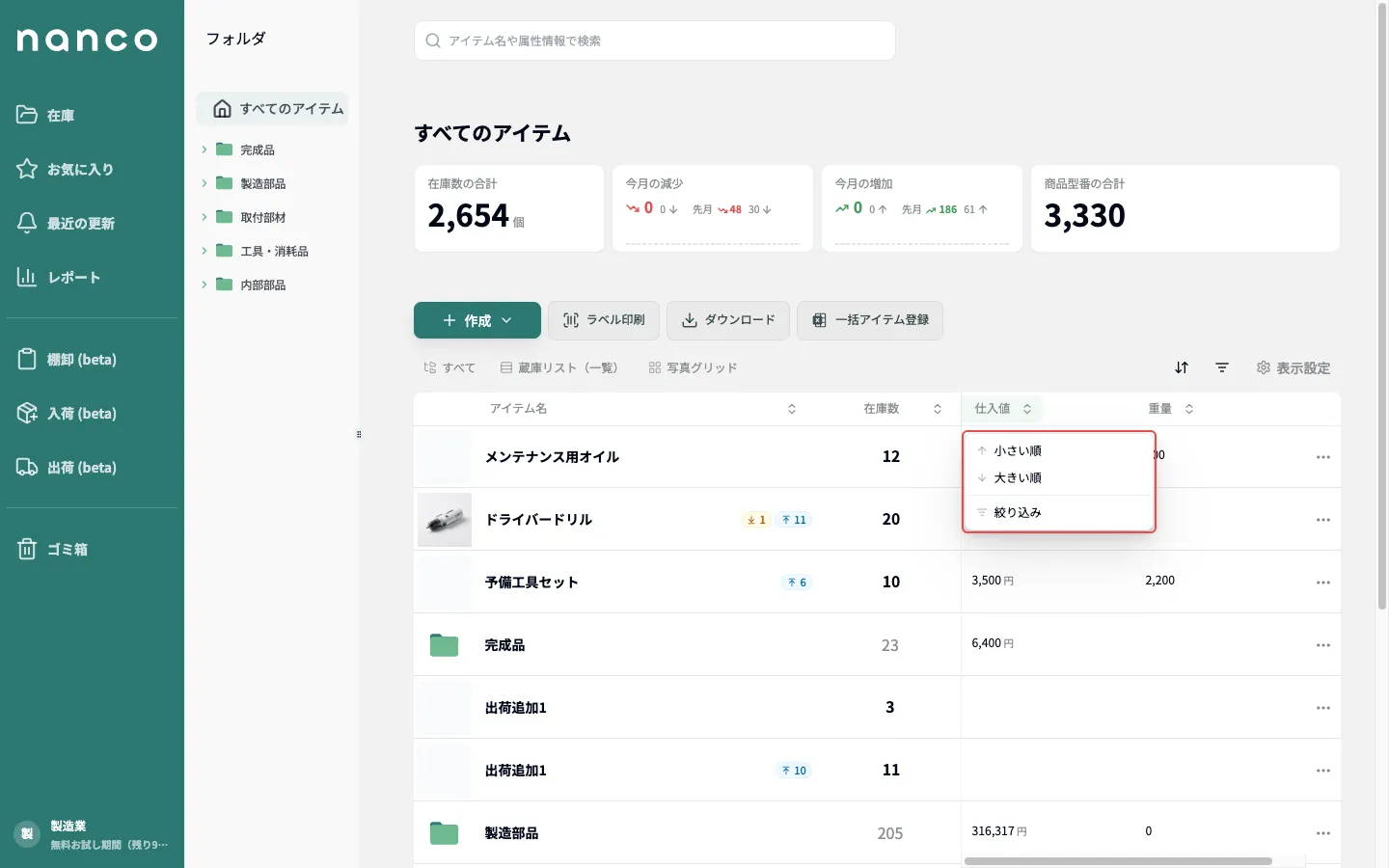Screen dimensions: 1389x868
Task: Open more options for メンテナンス用オイル row
Action: tap(1323, 457)
